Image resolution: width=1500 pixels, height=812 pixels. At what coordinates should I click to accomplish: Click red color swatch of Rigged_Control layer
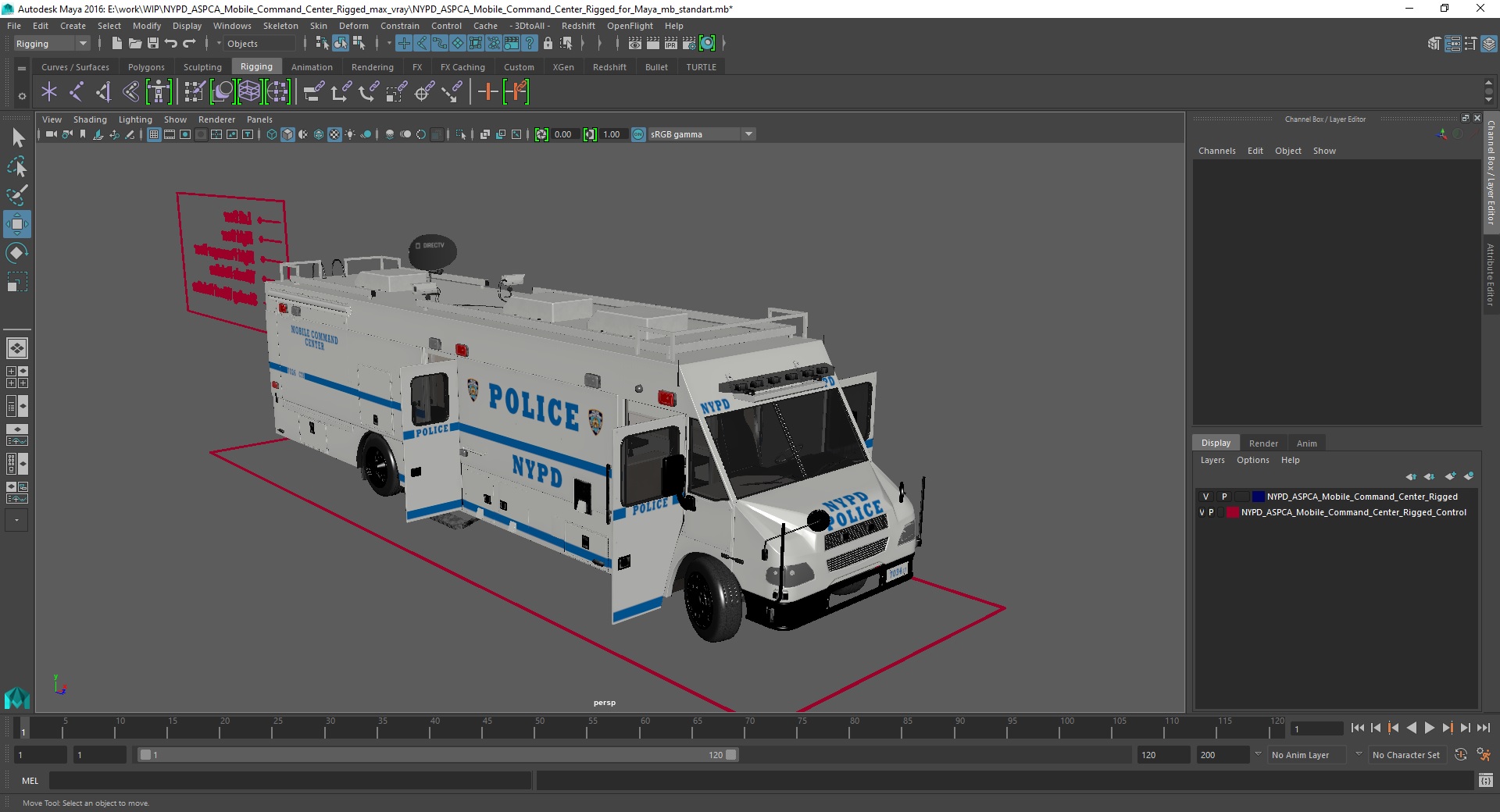pos(1232,512)
